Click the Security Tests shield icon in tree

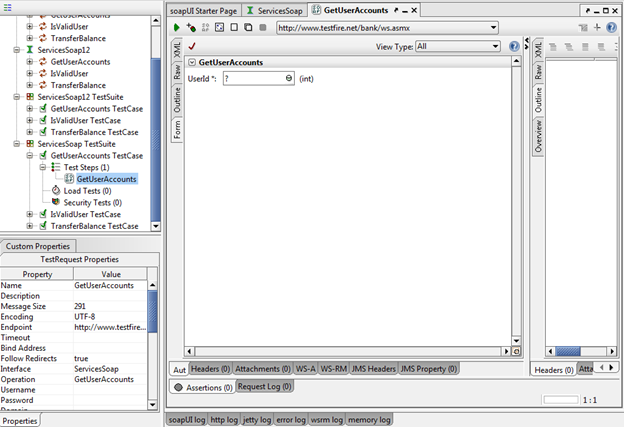click(x=55, y=202)
